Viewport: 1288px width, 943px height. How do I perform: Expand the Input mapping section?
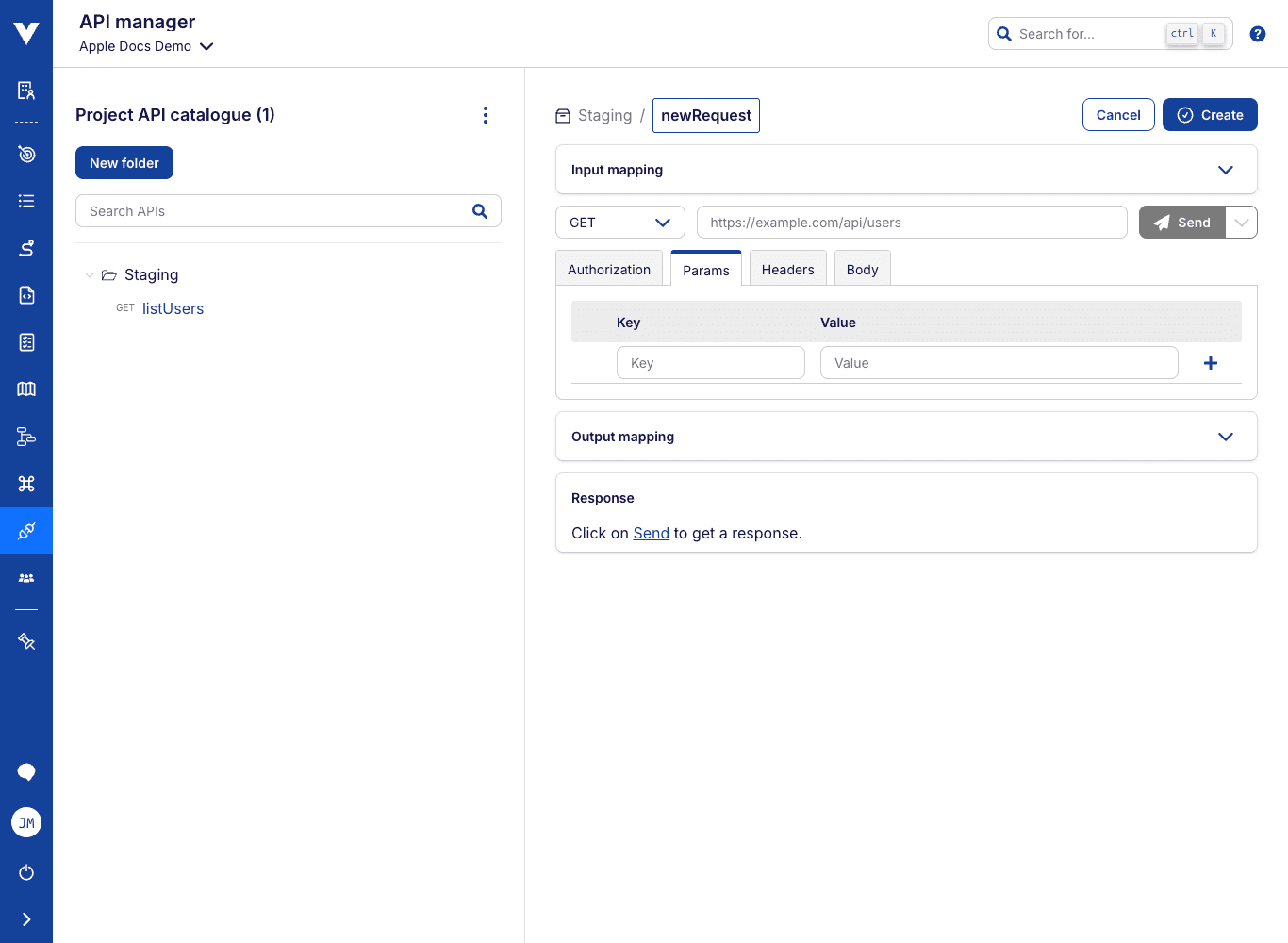click(x=1226, y=170)
